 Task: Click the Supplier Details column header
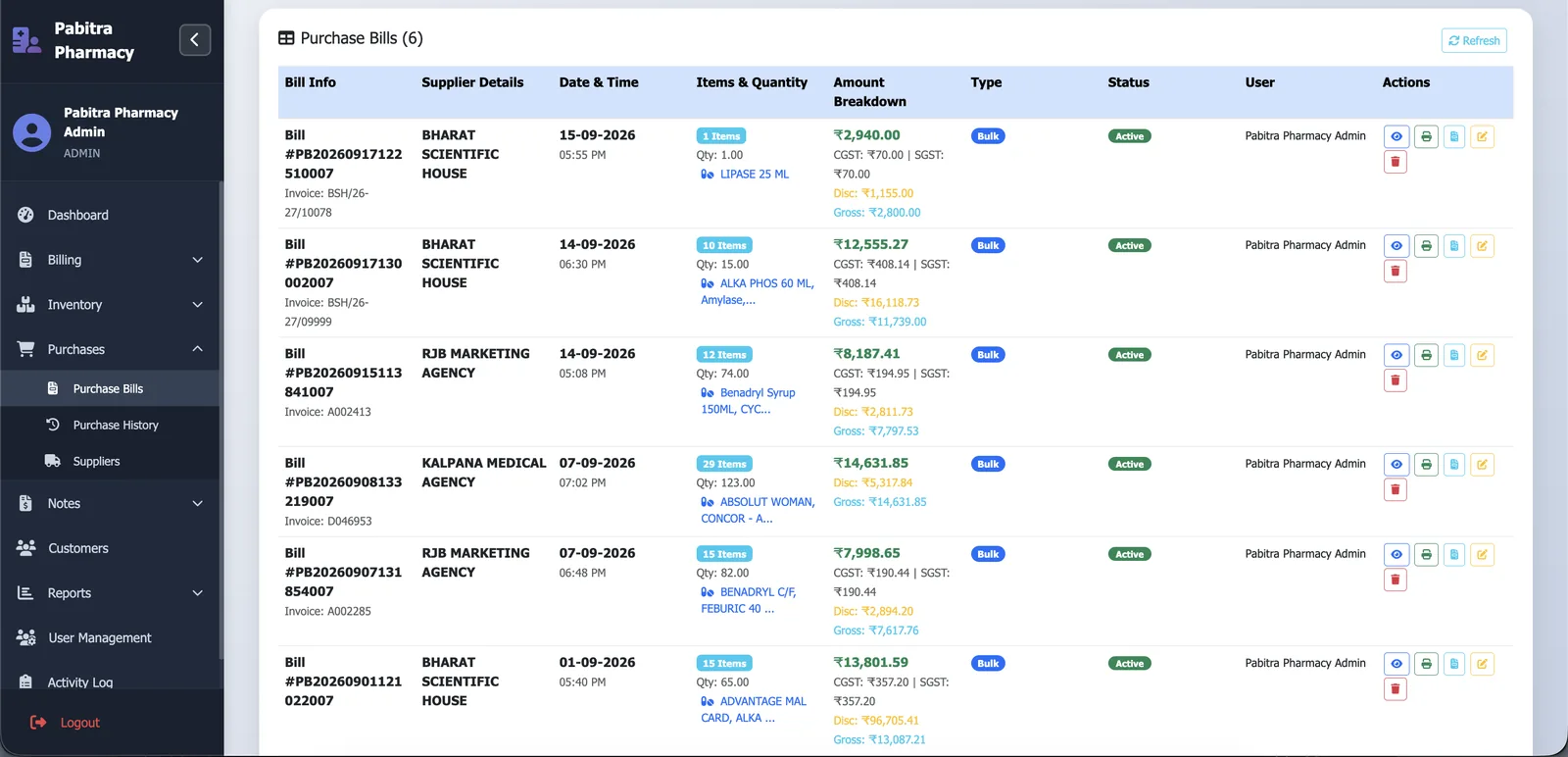click(x=472, y=82)
